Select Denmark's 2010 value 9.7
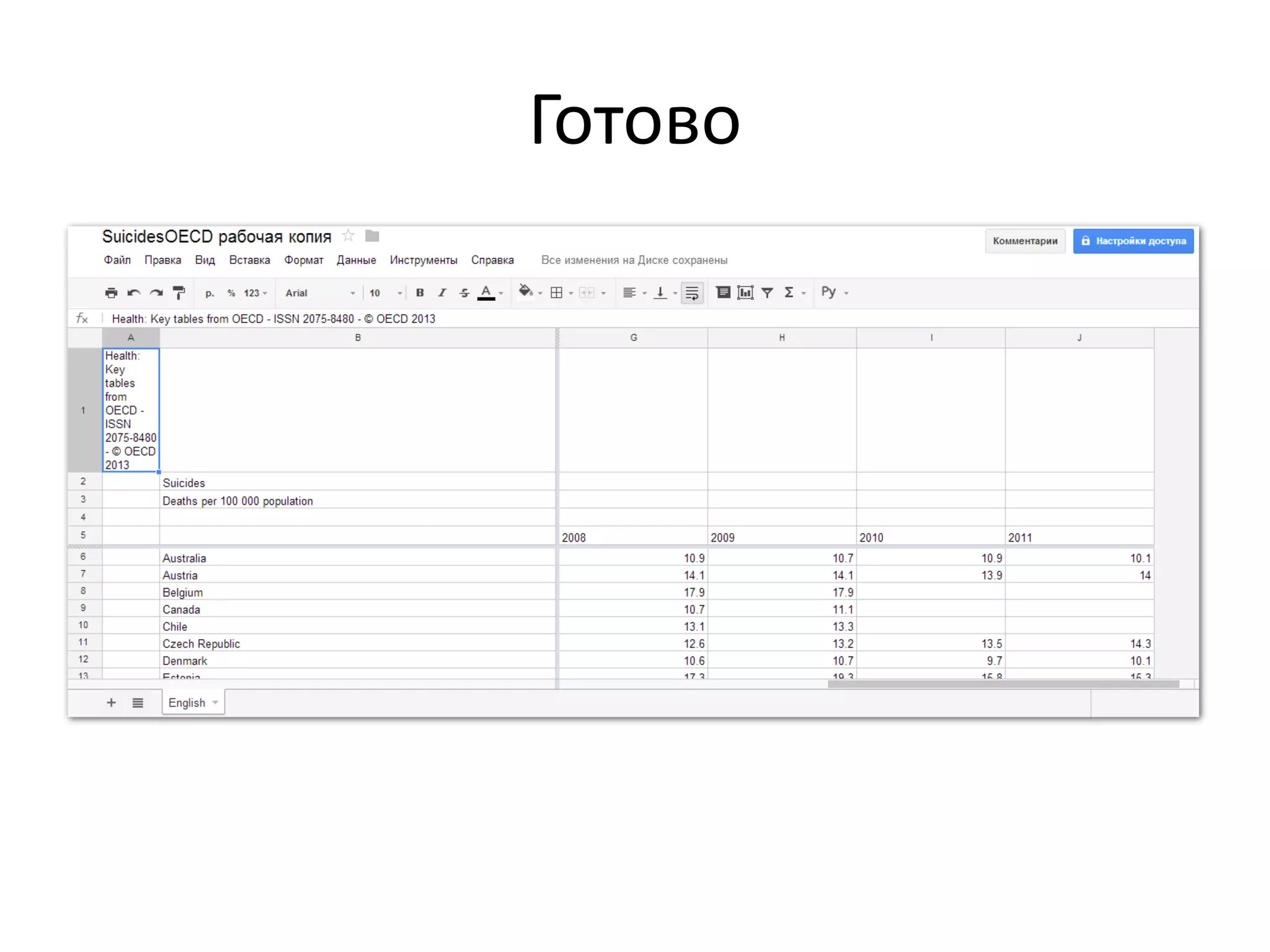 tap(931, 660)
